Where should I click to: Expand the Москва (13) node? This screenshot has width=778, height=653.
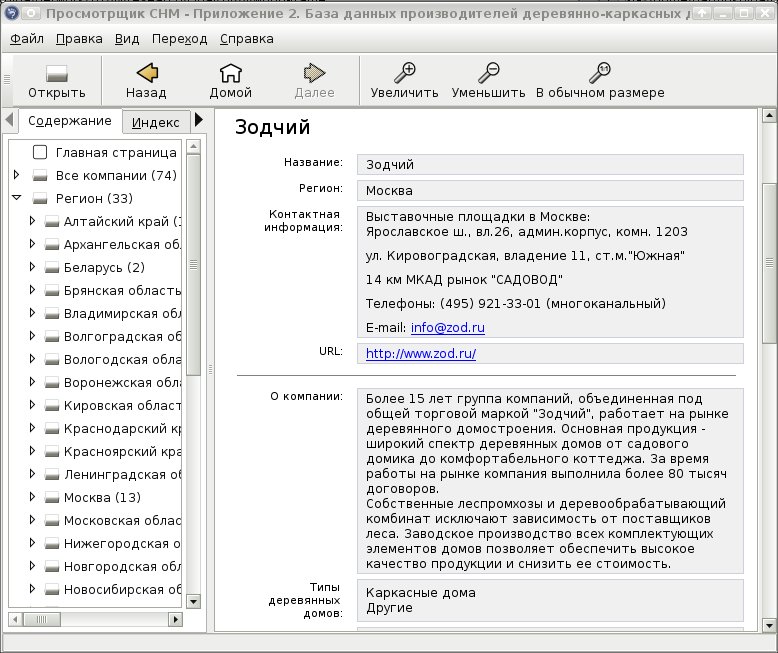pos(32,496)
